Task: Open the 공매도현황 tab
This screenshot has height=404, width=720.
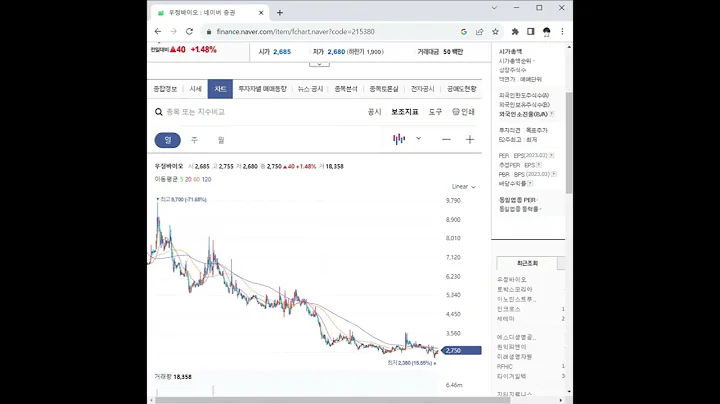Action: (461, 89)
